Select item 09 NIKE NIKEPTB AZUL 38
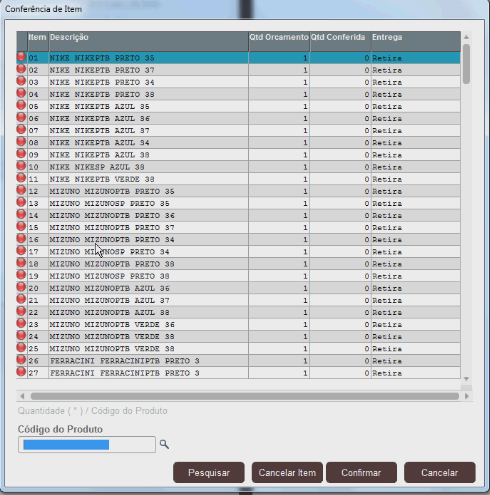 [x=238, y=155]
